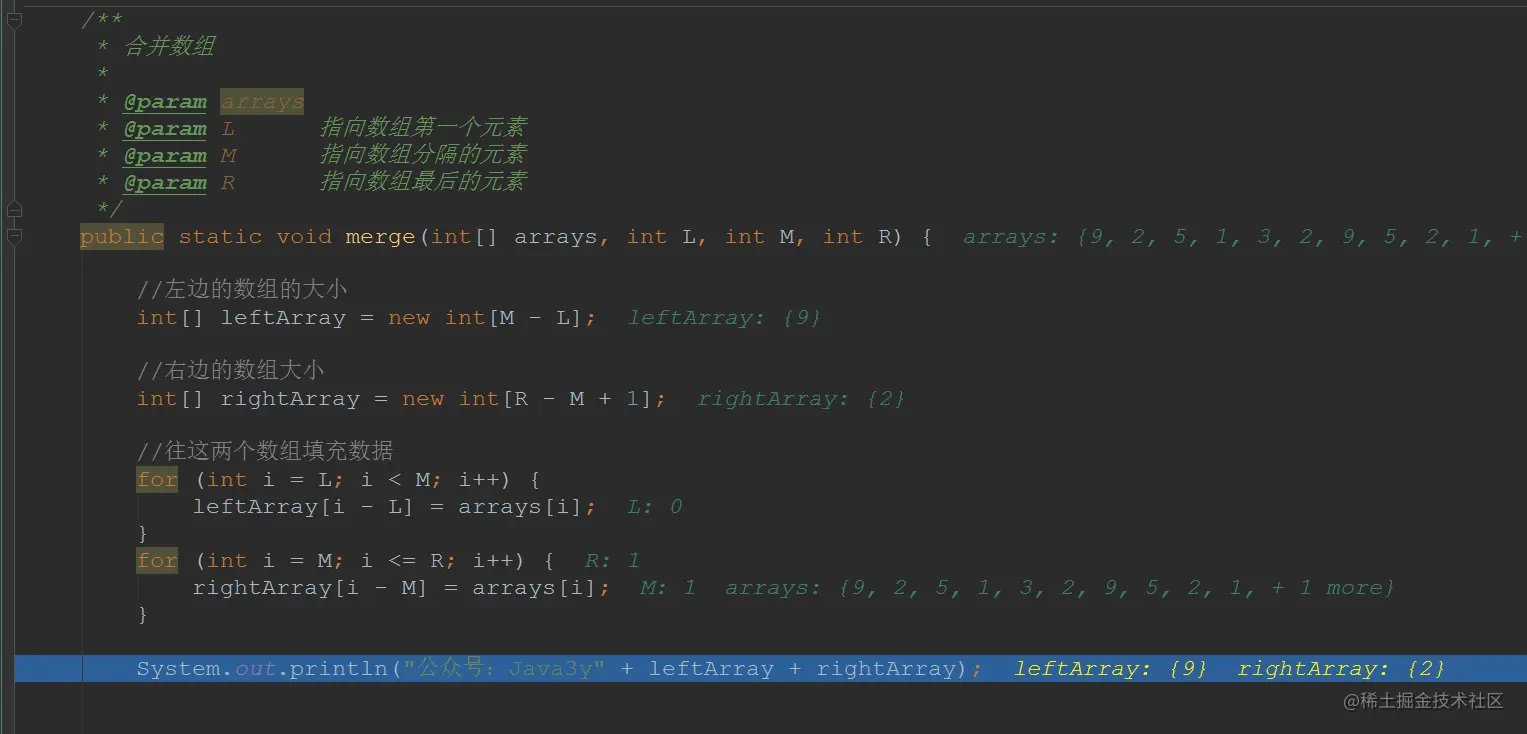The image size is (1527, 734).
Task: Click the merge method name
Action: (x=380, y=237)
